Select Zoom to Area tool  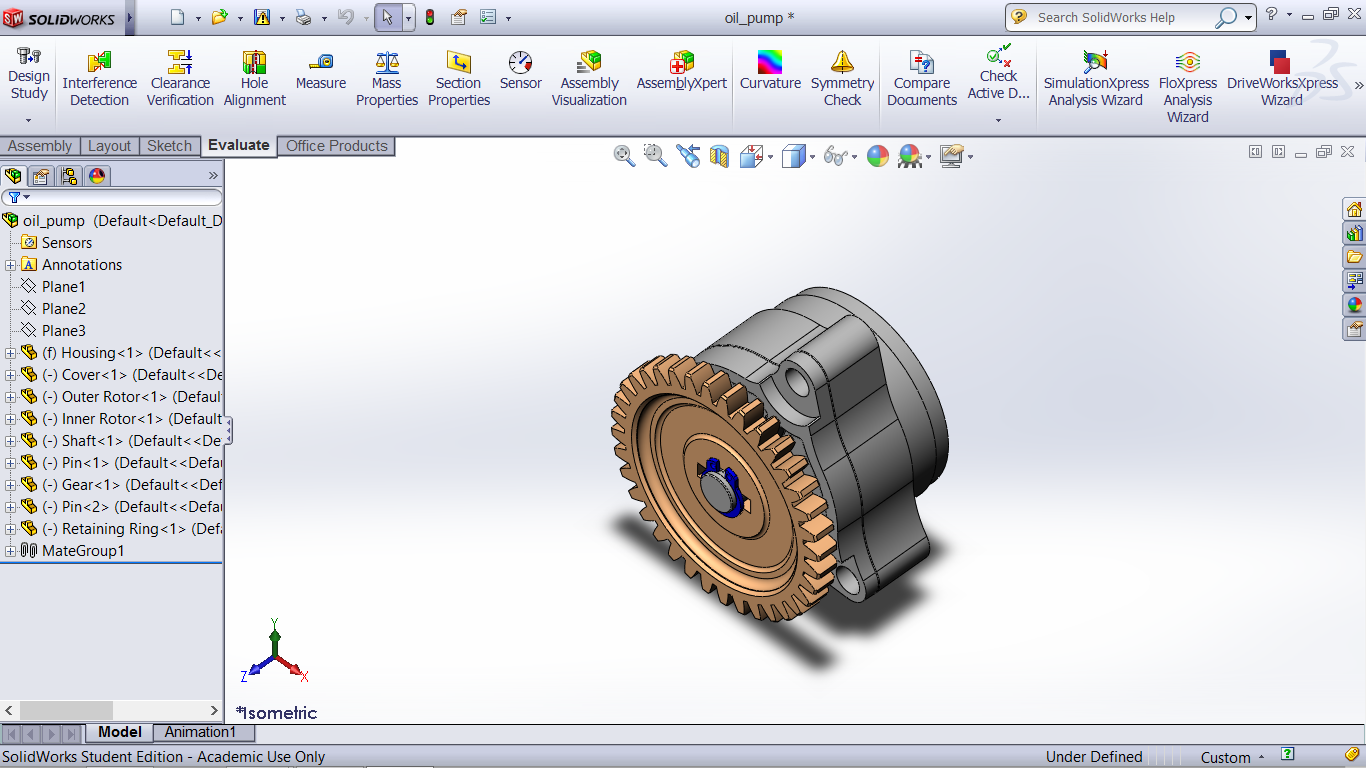655,156
